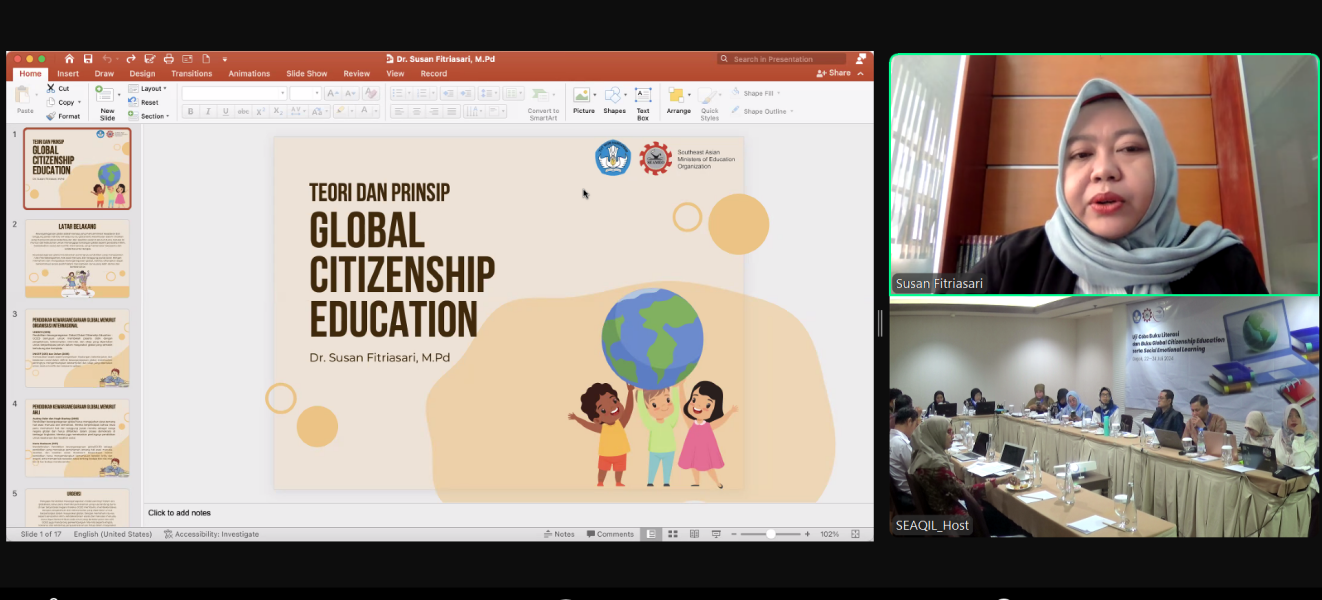Adjust the zoom slider in status bar
The height and width of the screenshot is (600, 1322).
coord(771,534)
